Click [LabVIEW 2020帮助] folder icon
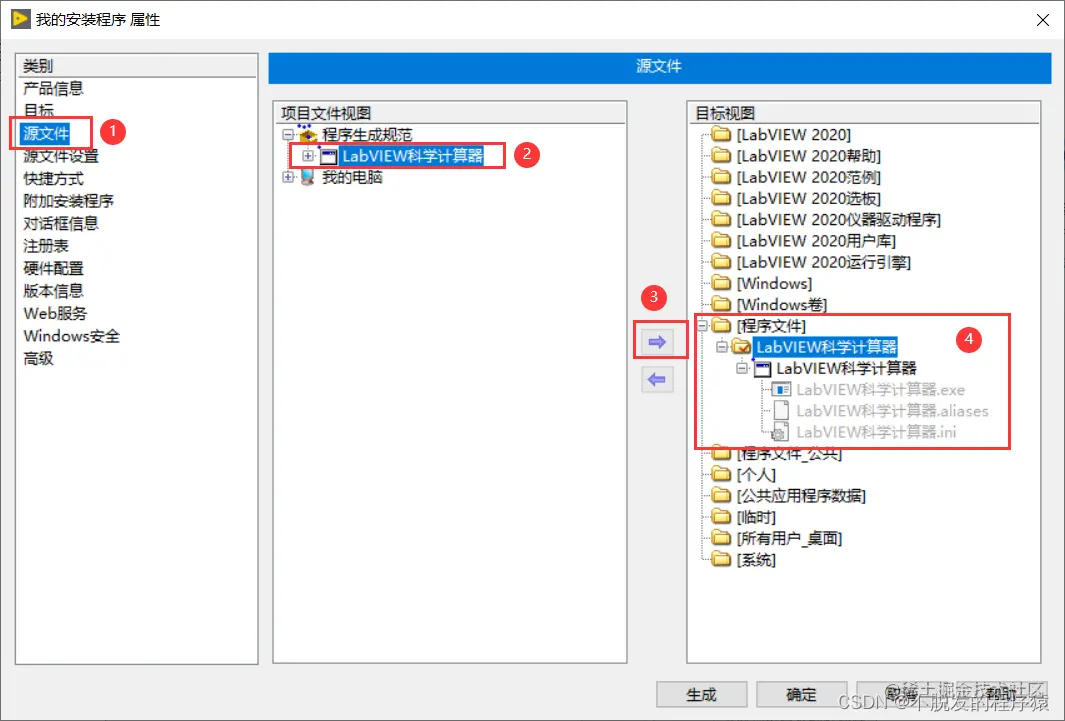Viewport: 1065px width, 721px height. pyautogui.click(x=721, y=155)
